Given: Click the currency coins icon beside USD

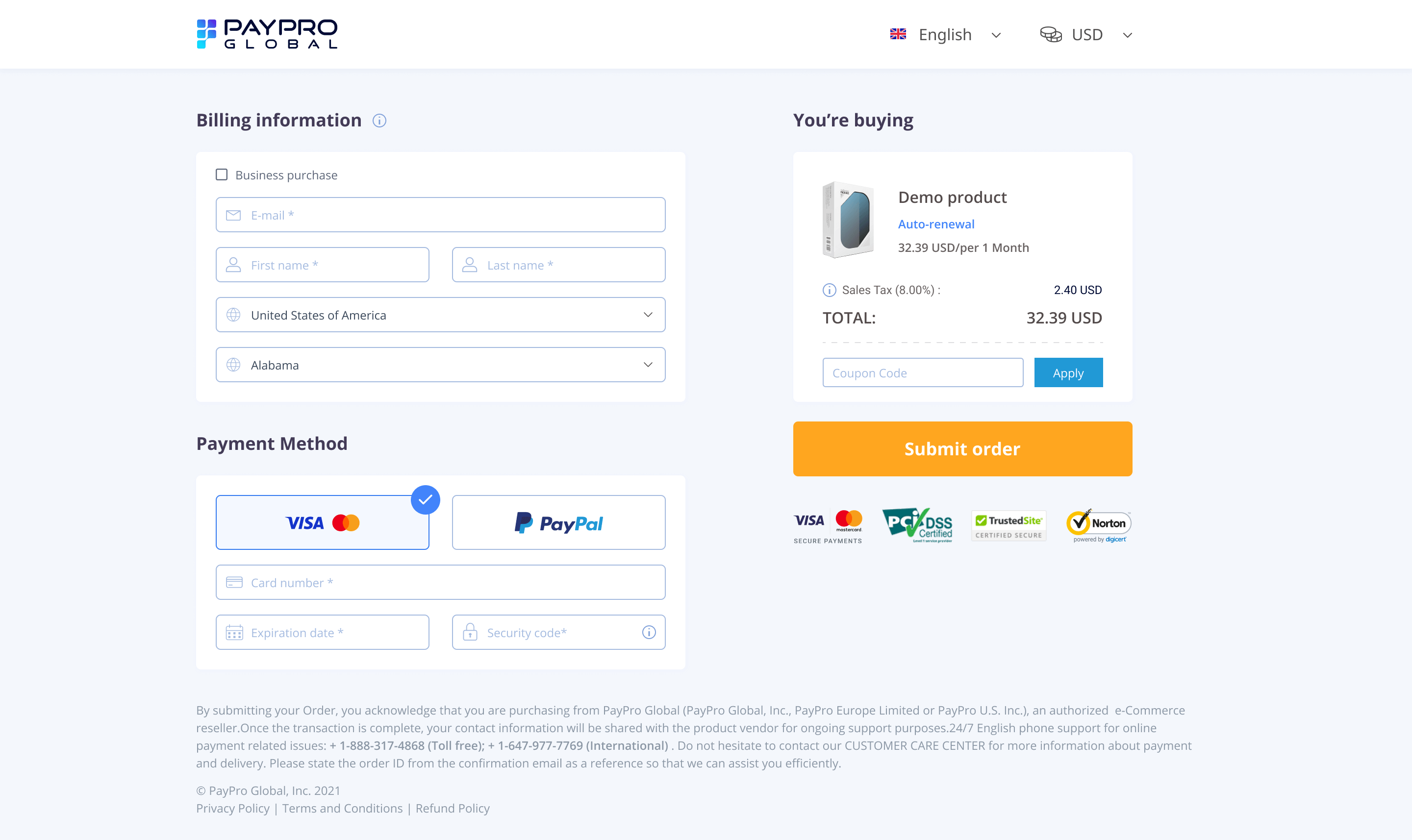Looking at the screenshot, I should tap(1052, 34).
